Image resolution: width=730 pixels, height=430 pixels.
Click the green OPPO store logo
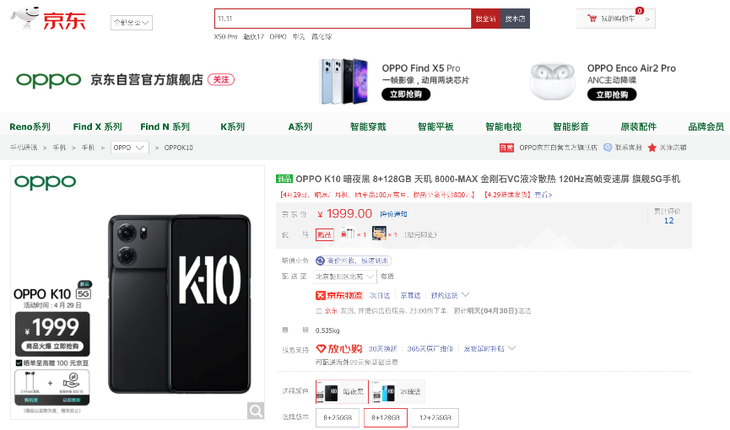48,80
